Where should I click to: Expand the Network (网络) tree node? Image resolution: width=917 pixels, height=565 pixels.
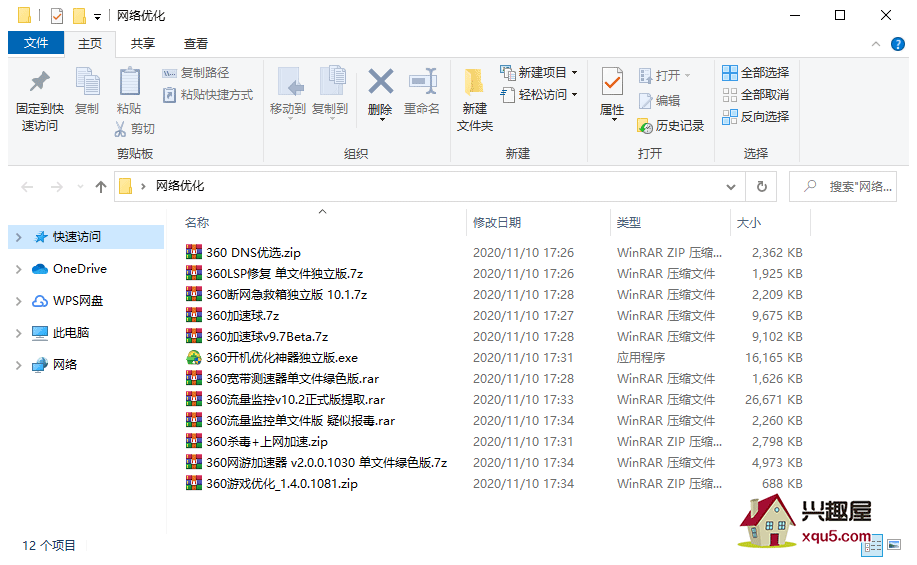18,365
